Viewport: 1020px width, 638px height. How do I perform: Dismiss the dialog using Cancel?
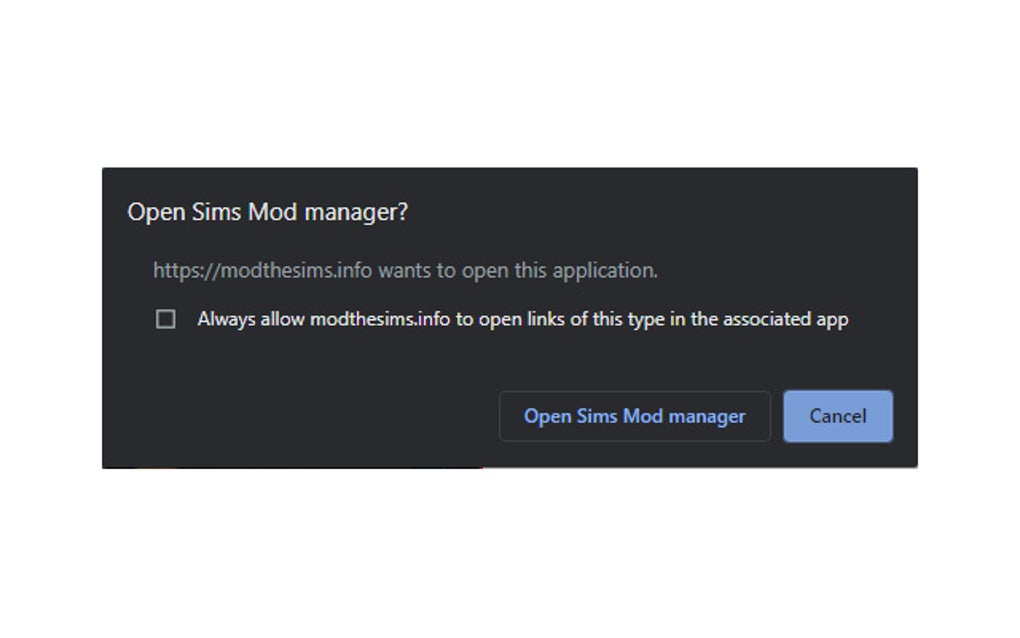tap(837, 416)
